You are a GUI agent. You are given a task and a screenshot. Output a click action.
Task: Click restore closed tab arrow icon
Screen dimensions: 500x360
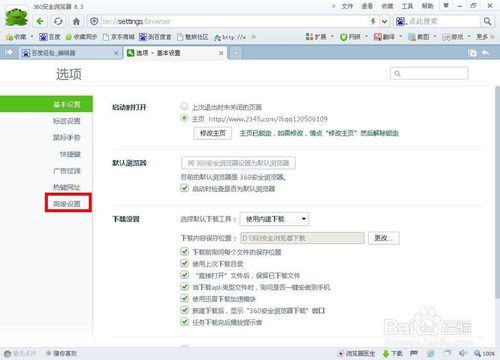tap(486, 53)
